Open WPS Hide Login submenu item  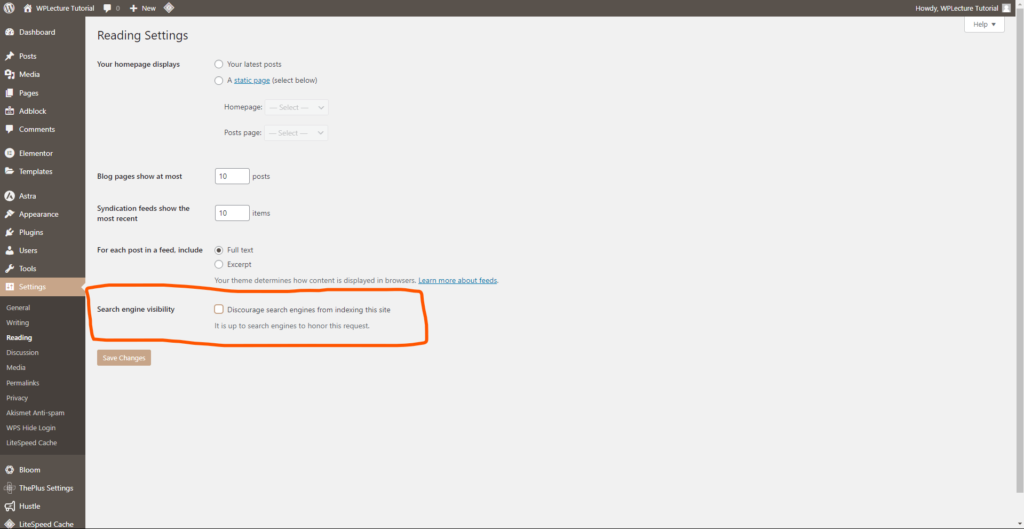point(31,428)
